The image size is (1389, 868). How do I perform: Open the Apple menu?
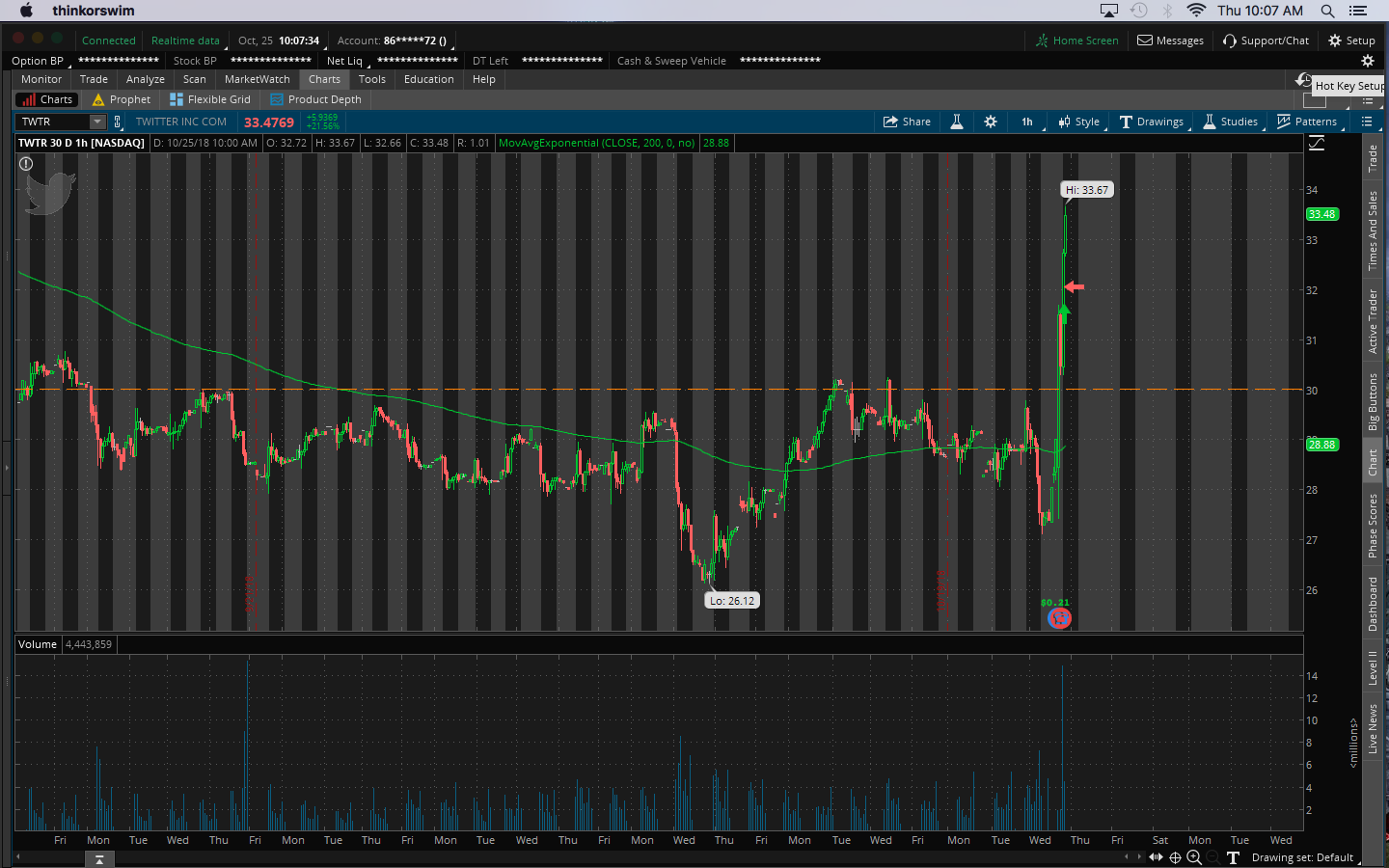26,11
